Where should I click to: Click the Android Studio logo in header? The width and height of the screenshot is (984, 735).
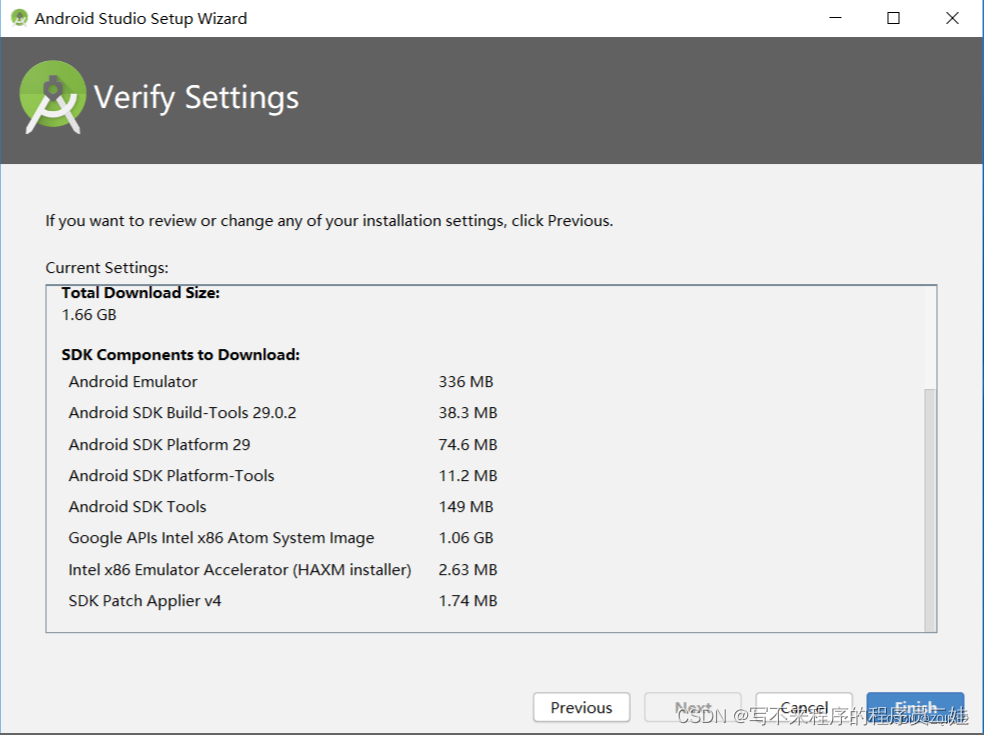pyautogui.click(x=53, y=97)
